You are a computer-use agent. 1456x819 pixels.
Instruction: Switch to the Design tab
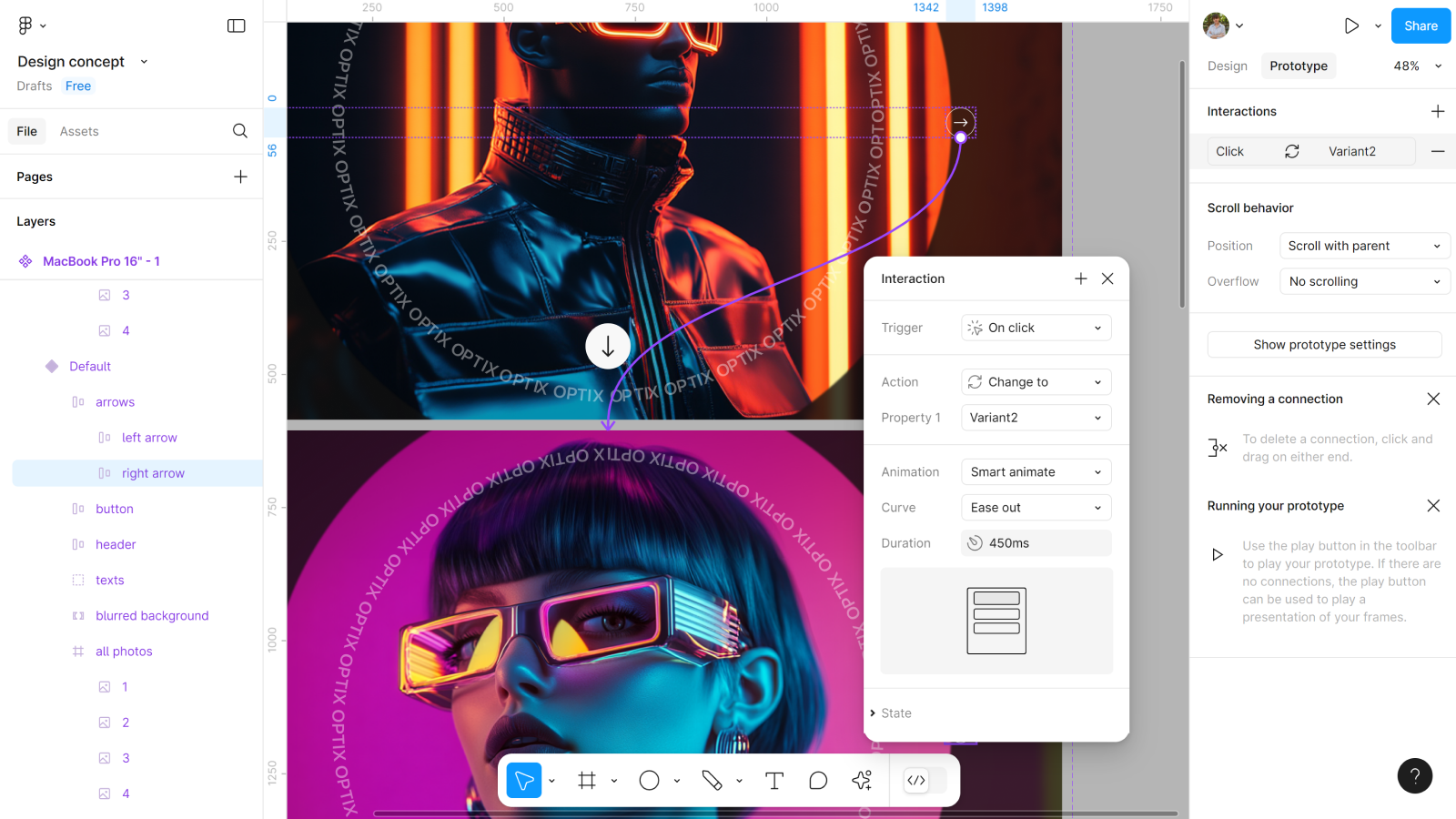pyautogui.click(x=1227, y=66)
